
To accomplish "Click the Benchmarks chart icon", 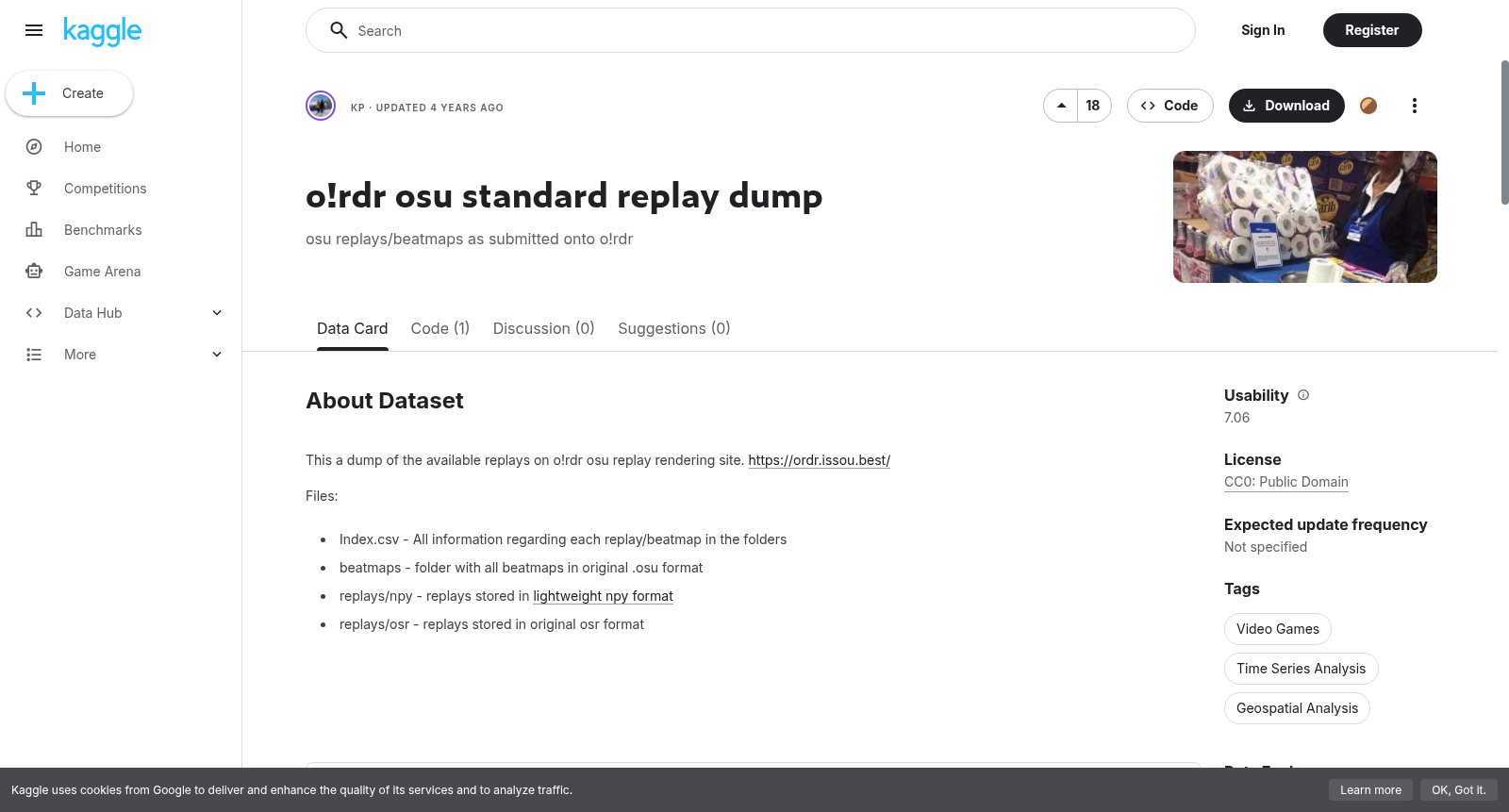I will coord(34,230).
